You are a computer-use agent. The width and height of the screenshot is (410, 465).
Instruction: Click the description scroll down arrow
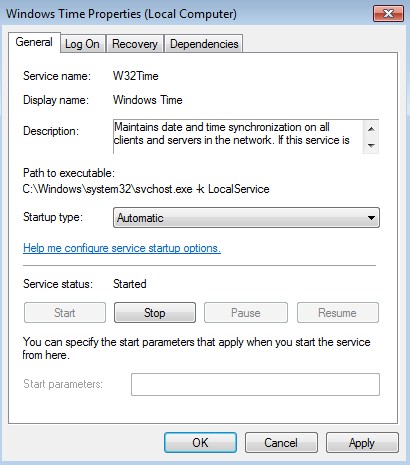(371, 146)
